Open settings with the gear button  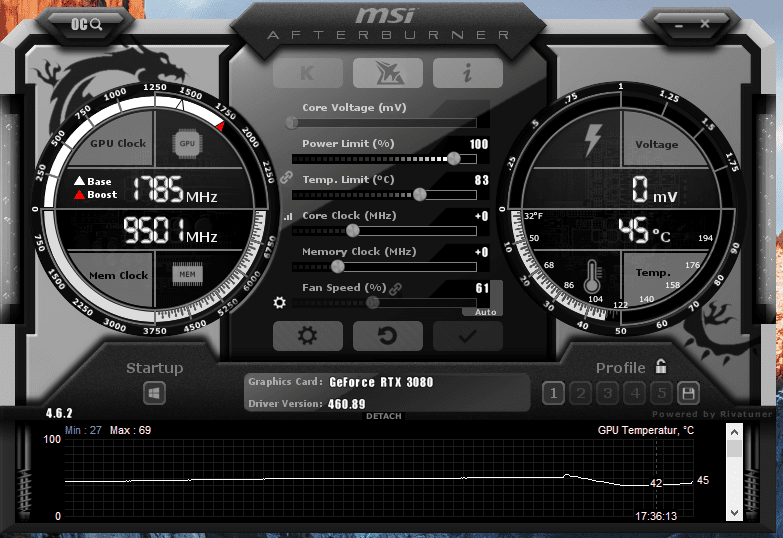(308, 336)
